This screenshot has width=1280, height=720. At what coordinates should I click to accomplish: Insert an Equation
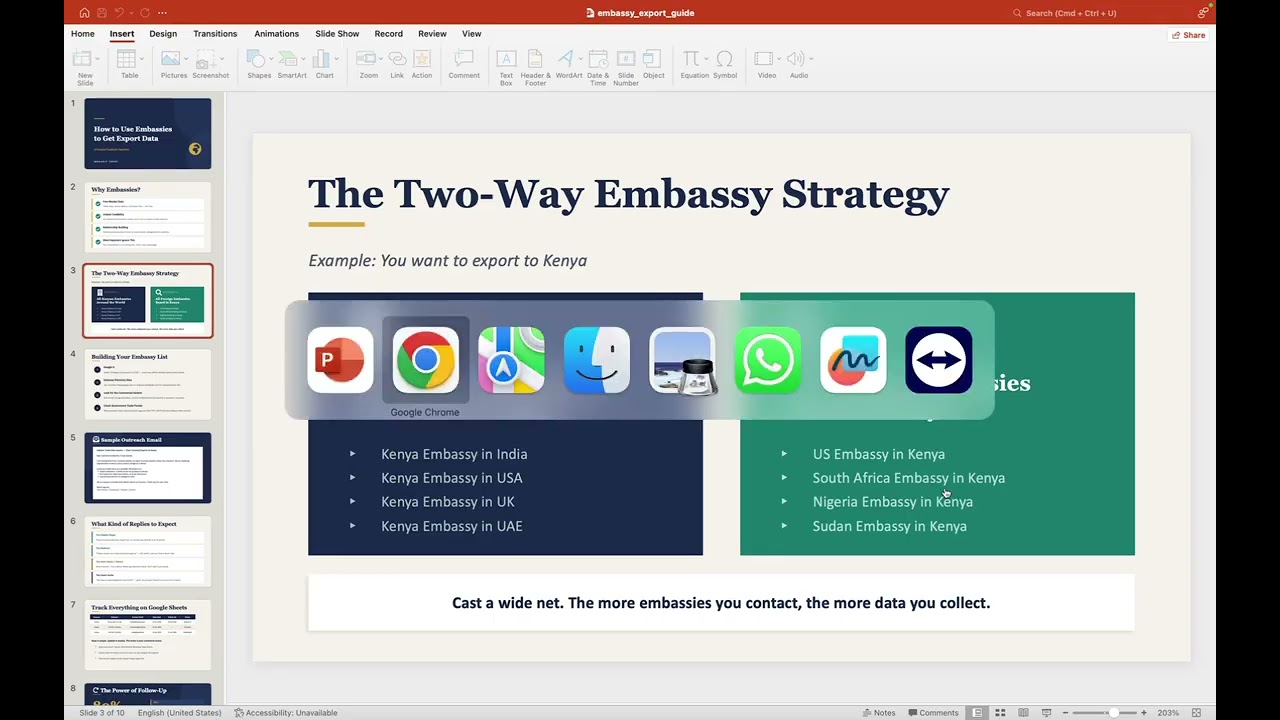pos(692,65)
